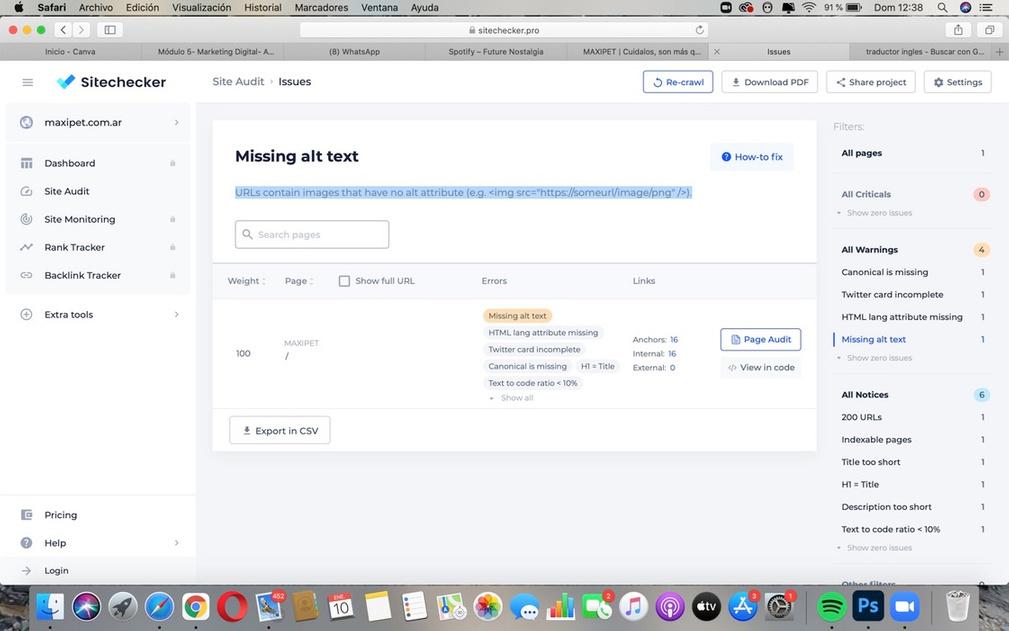Open the Pricing page
The width and height of the screenshot is (1009, 631).
coord(60,515)
